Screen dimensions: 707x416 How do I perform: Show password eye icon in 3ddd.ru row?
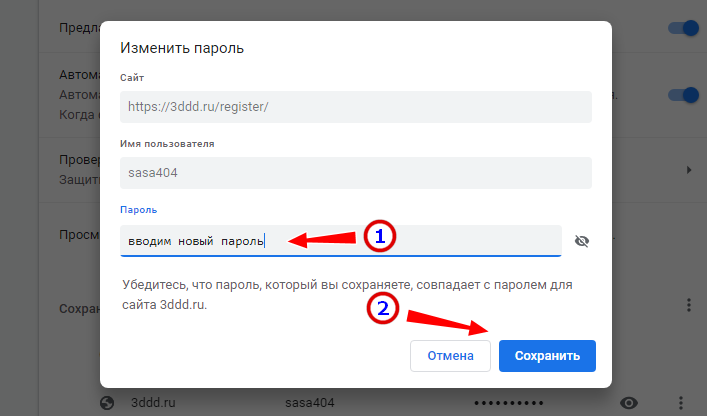(x=629, y=402)
